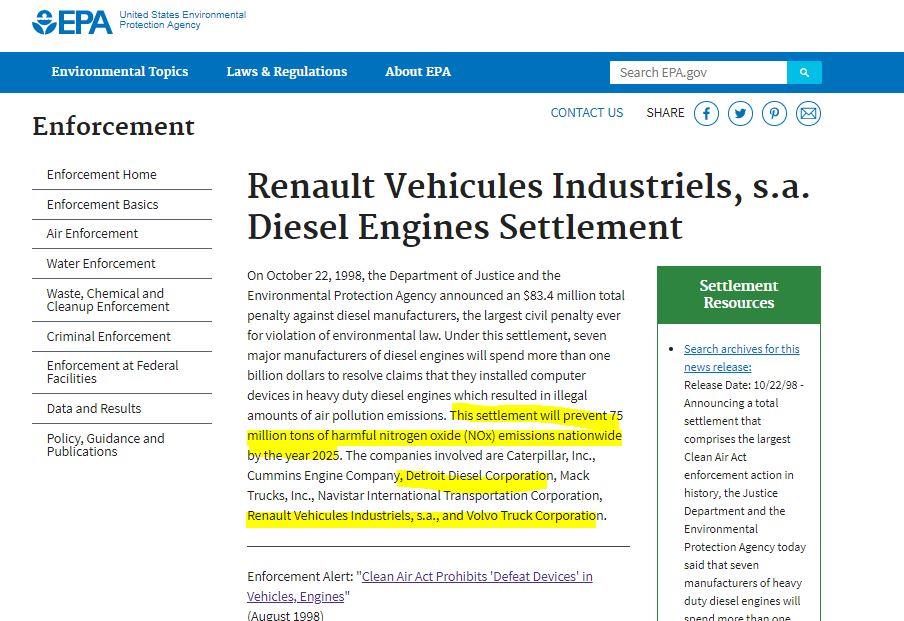
Task: Share page via email icon
Action: (808, 114)
